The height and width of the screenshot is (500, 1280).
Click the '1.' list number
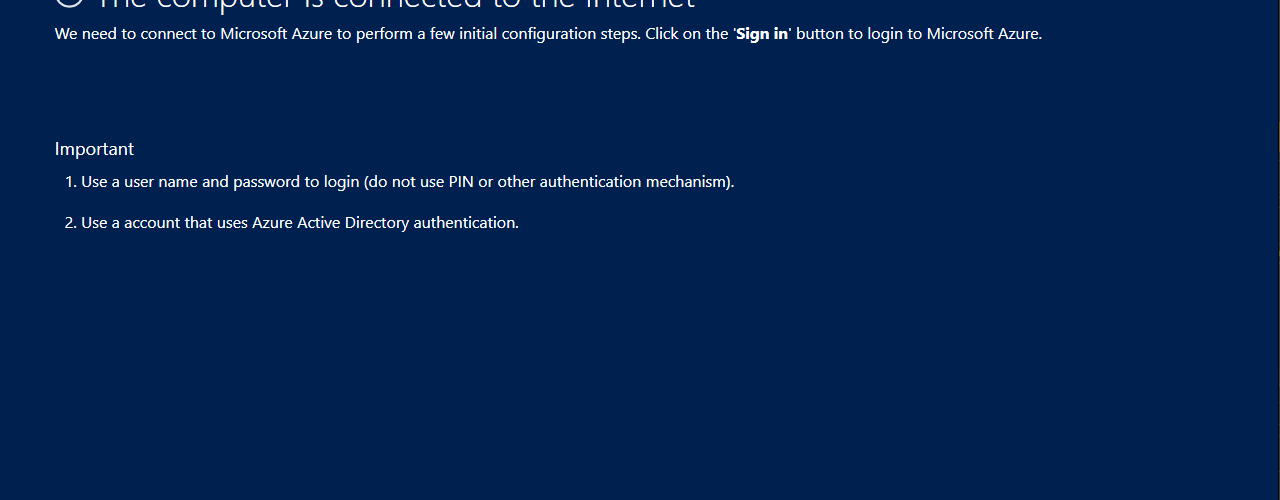71,182
